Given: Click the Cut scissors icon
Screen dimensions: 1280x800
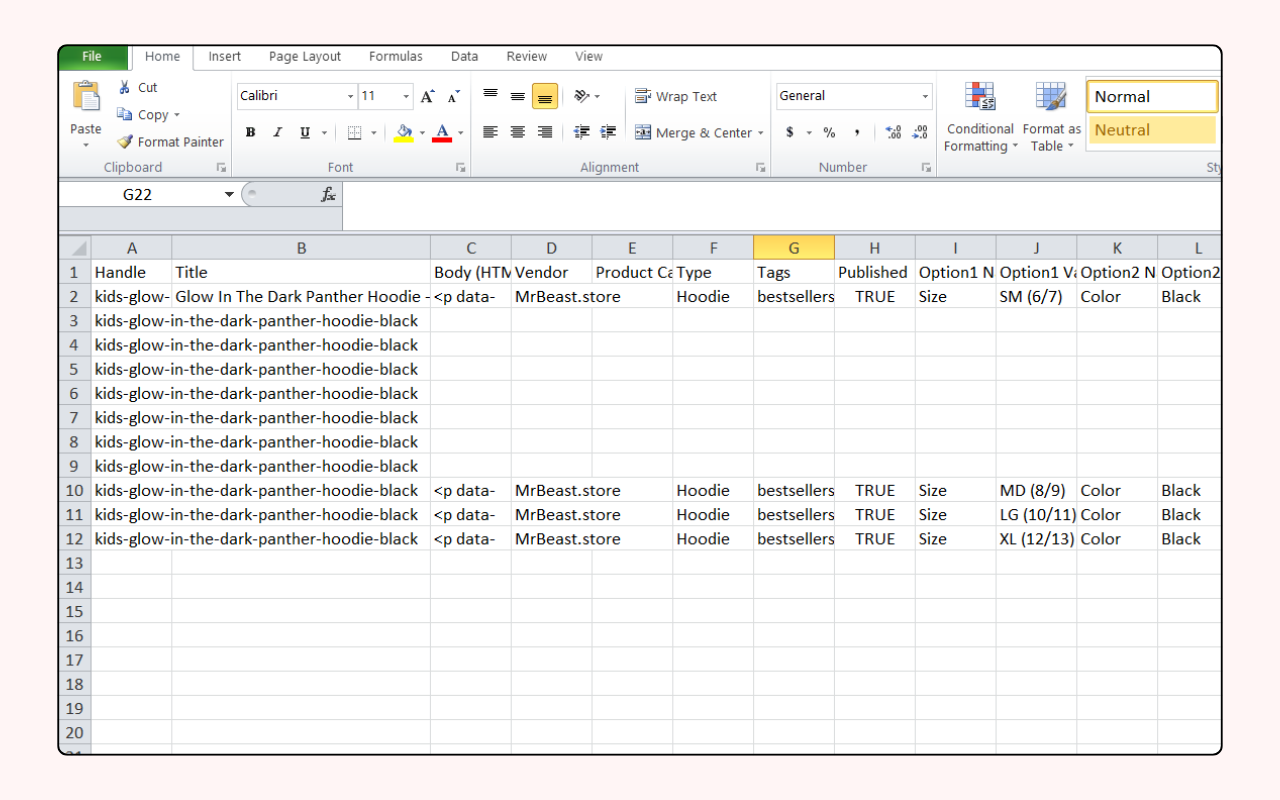Looking at the screenshot, I should (x=125, y=87).
